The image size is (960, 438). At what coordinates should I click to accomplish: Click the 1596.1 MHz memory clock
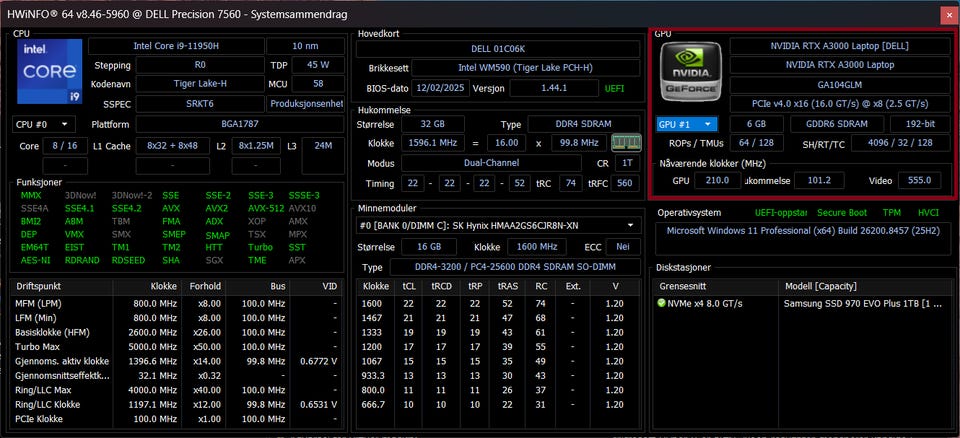[432, 143]
